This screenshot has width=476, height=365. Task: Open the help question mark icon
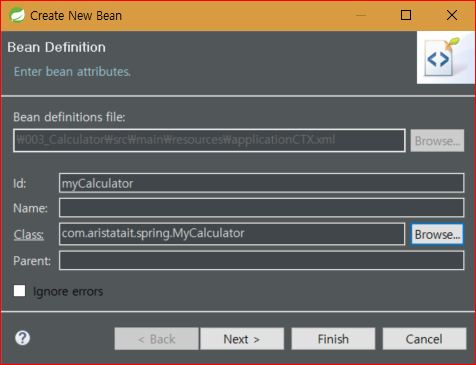[x=22, y=338]
